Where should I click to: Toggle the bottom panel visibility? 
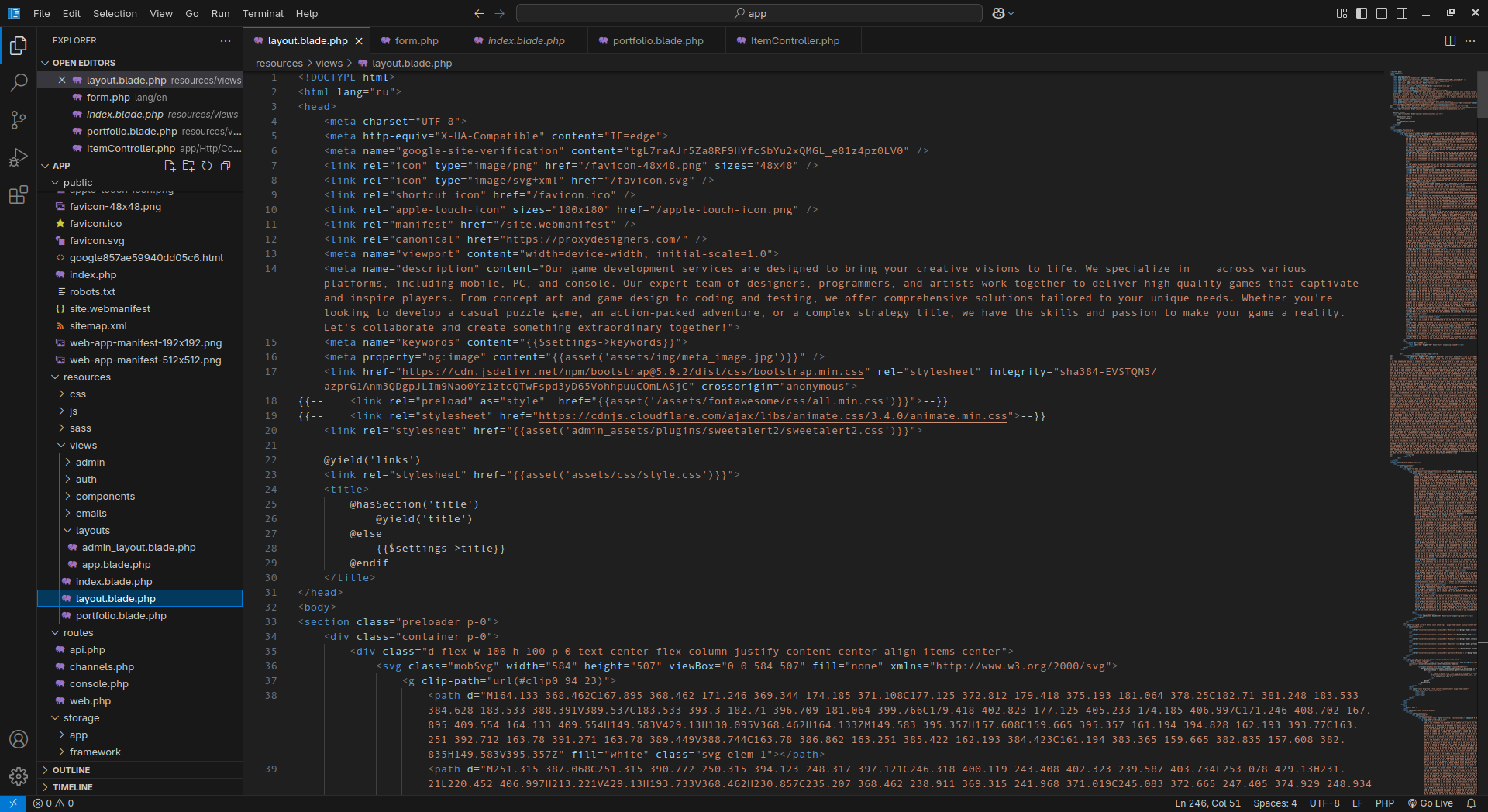tap(1382, 13)
